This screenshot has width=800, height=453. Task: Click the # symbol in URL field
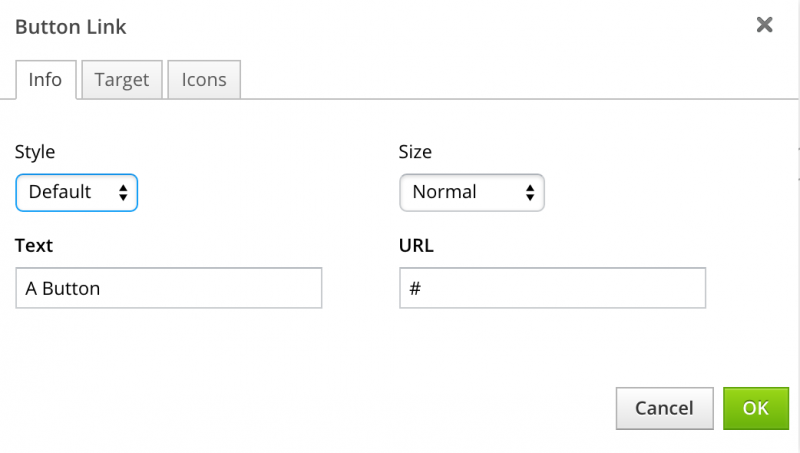(x=415, y=289)
